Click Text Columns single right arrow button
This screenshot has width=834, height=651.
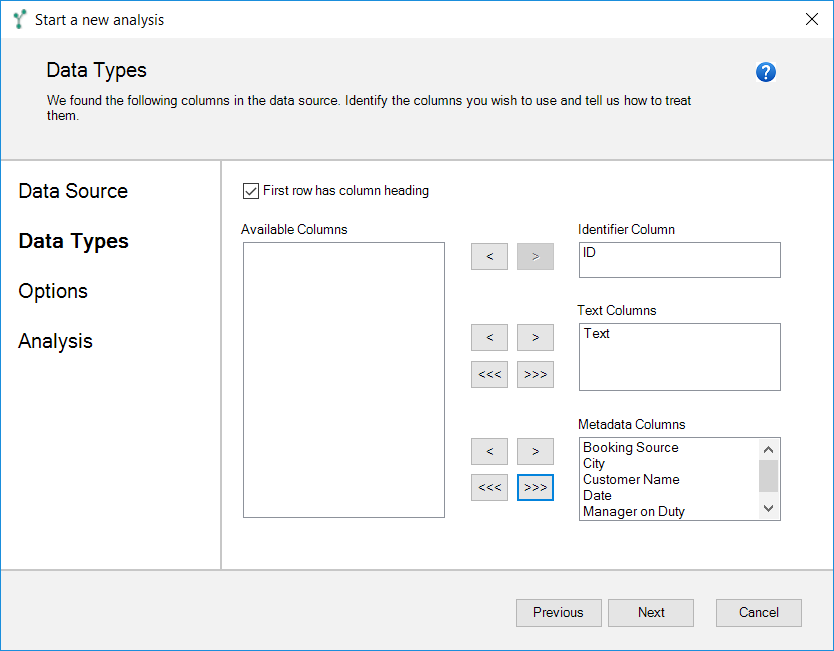(x=535, y=337)
